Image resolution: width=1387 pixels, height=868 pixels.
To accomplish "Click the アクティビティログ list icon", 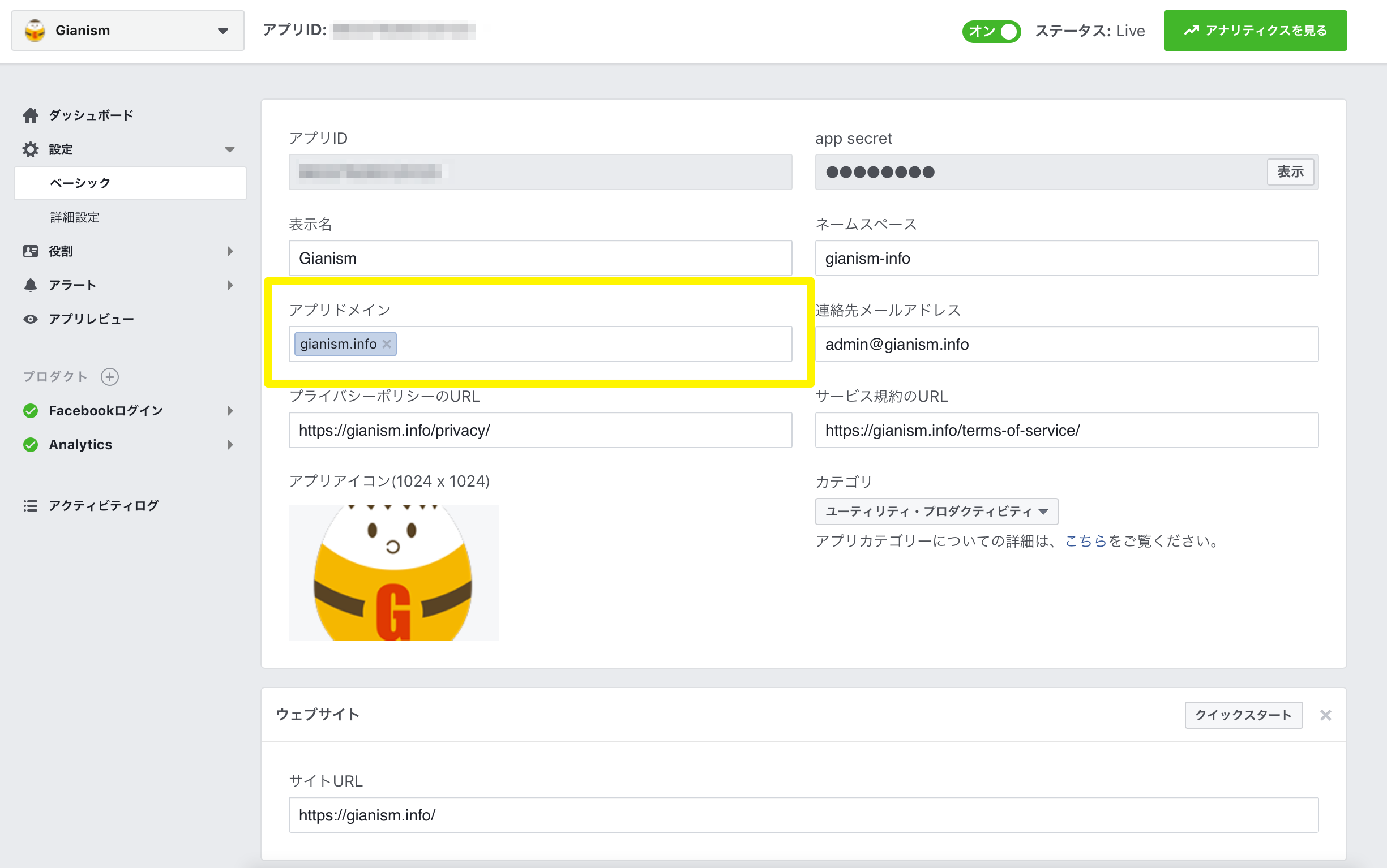I will pos(31,506).
